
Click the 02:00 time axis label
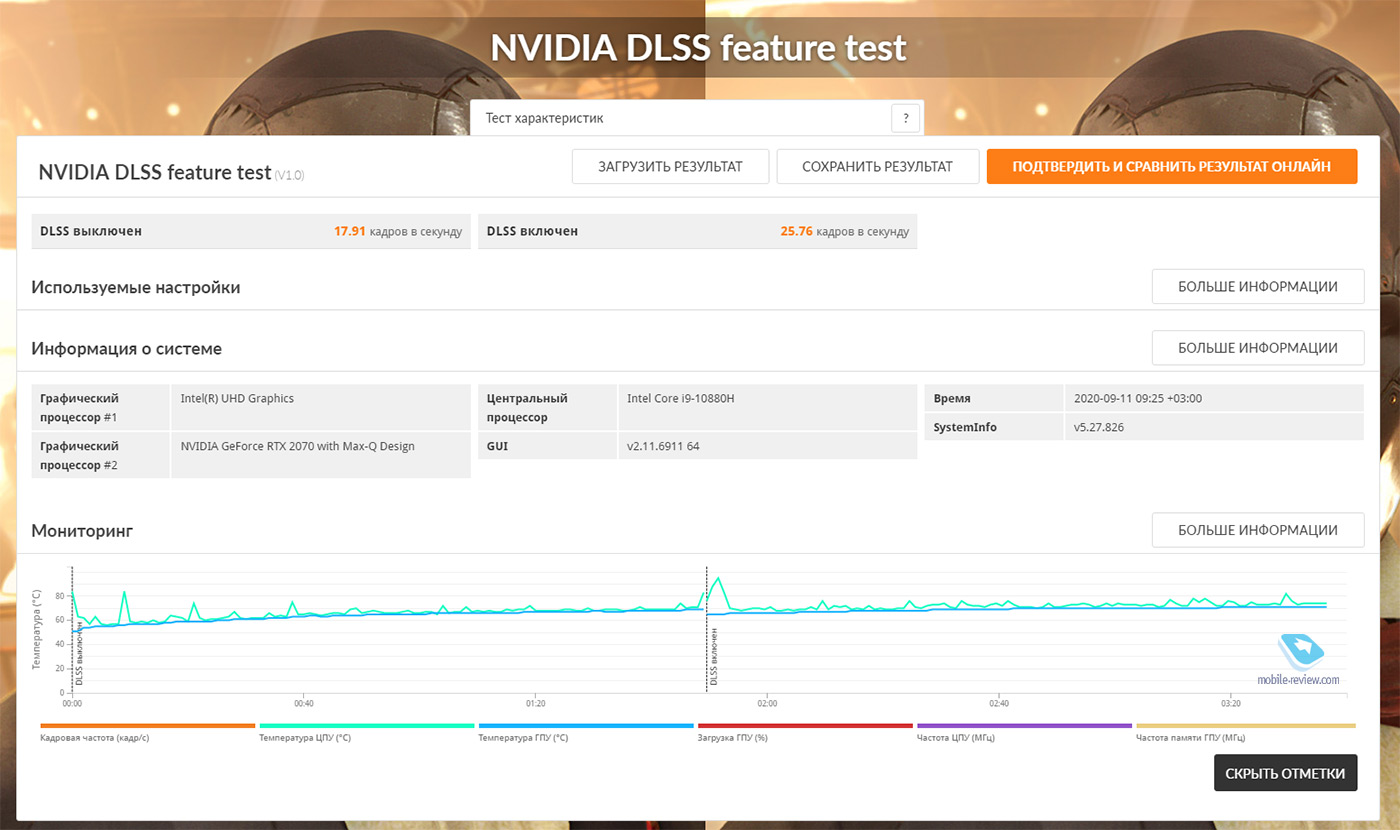click(767, 704)
